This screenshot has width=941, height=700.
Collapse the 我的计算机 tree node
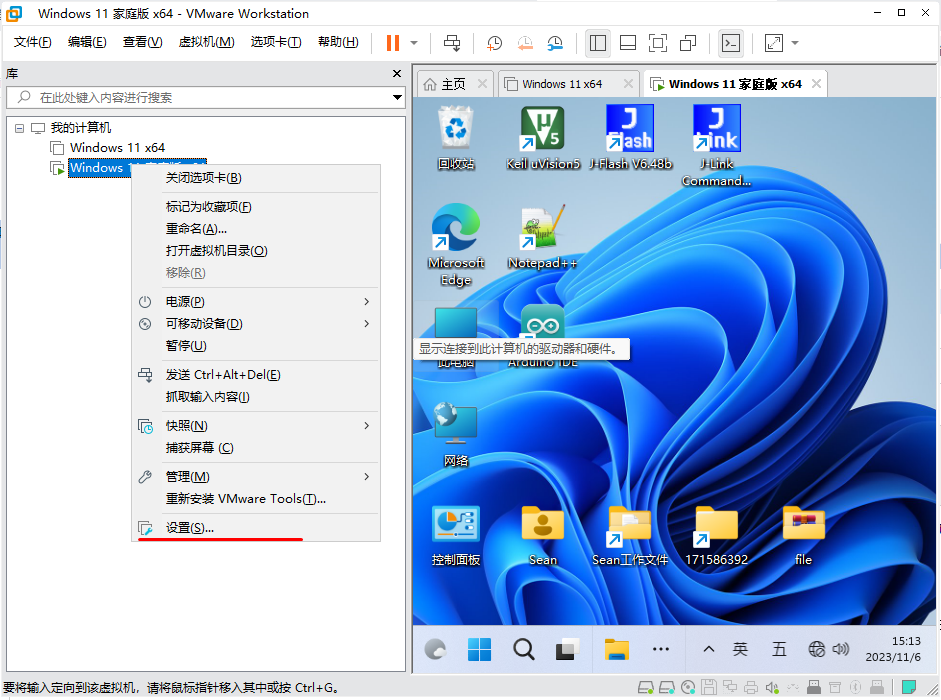[19, 128]
